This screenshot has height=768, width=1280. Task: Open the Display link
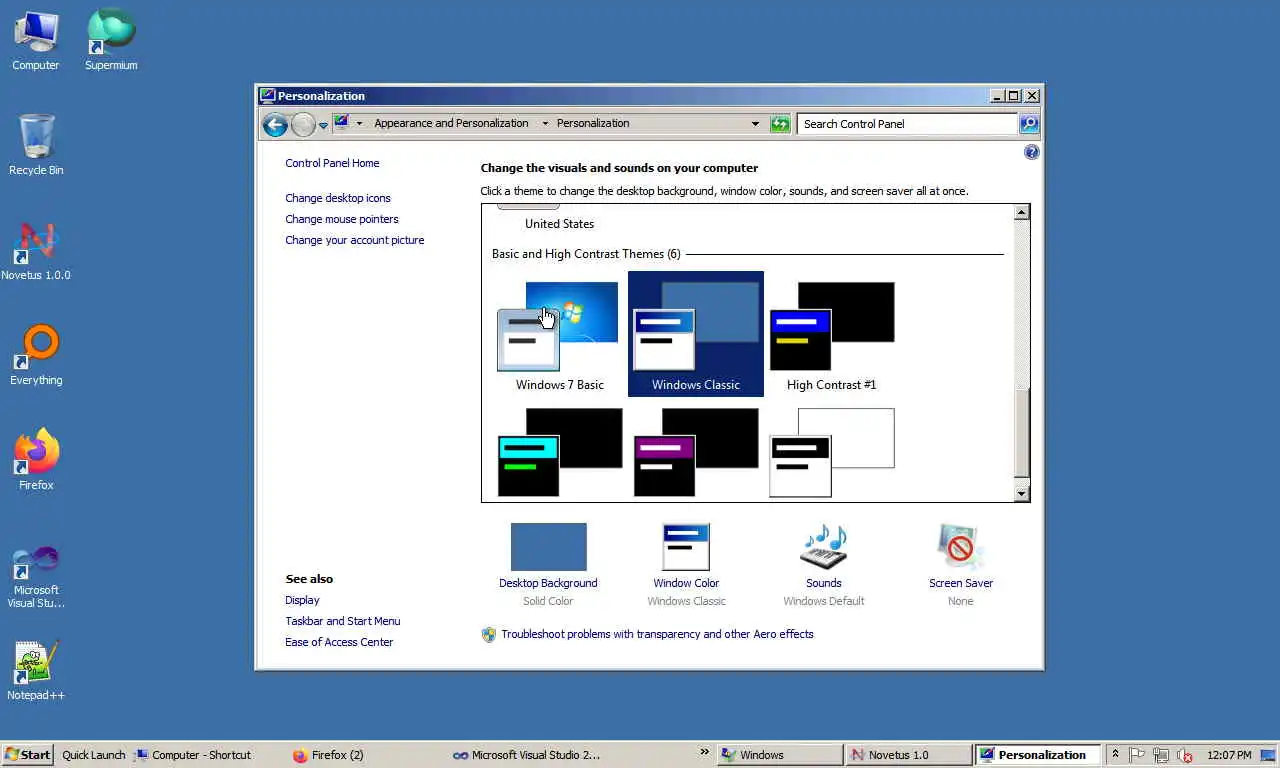coord(302,600)
